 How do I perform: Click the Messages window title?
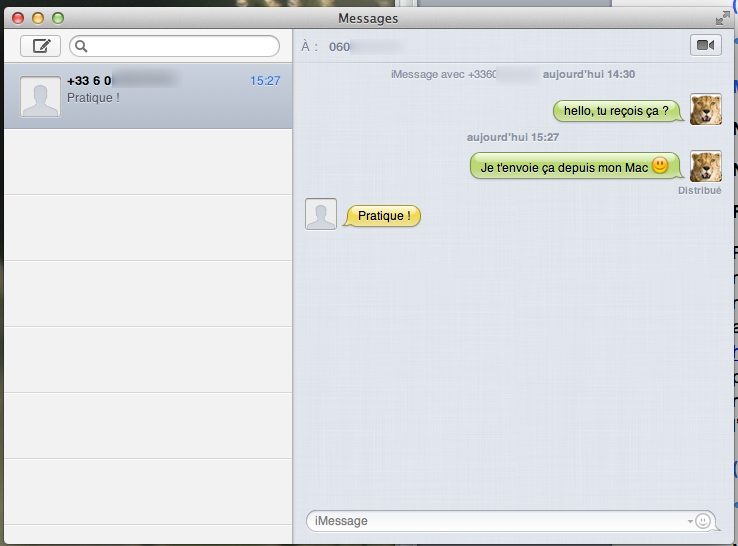tap(368, 19)
